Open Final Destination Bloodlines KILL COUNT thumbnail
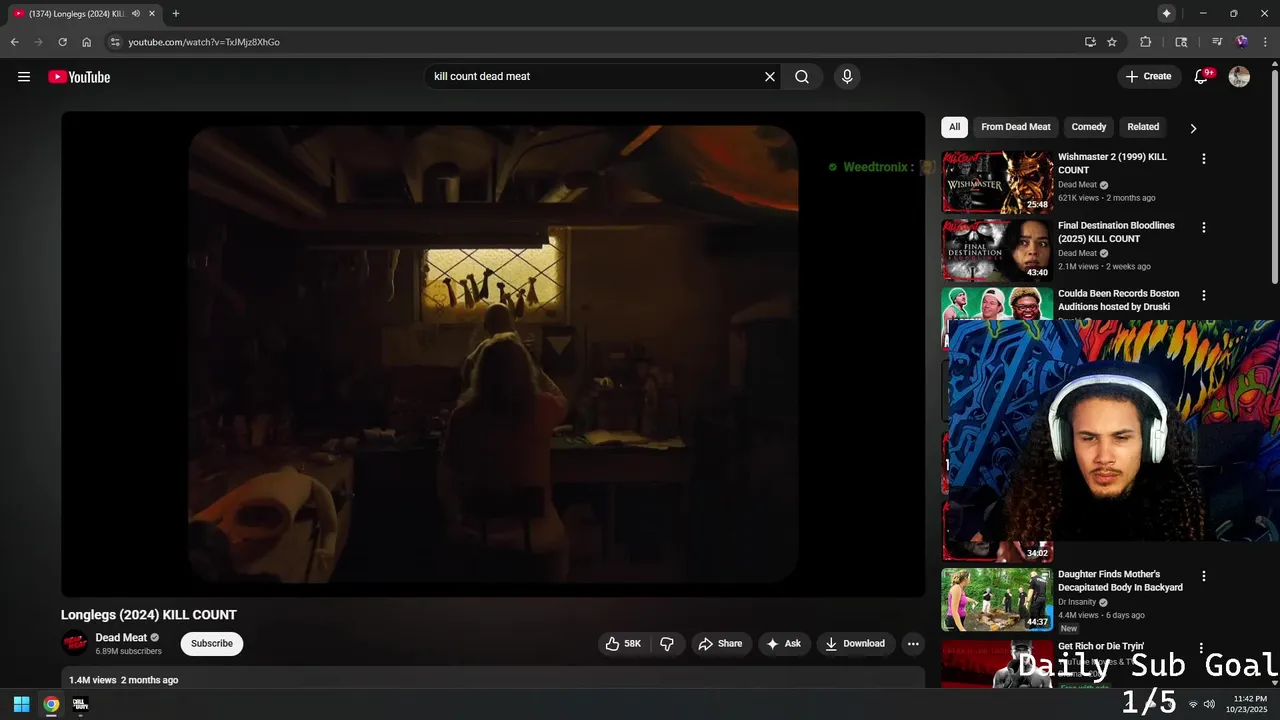The image size is (1280, 720). (997, 250)
